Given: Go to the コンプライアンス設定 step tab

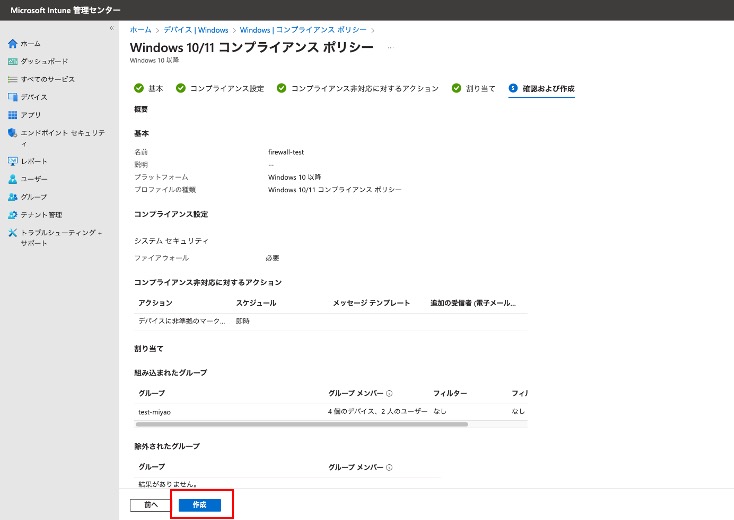Looking at the screenshot, I should click(x=220, y=88).
